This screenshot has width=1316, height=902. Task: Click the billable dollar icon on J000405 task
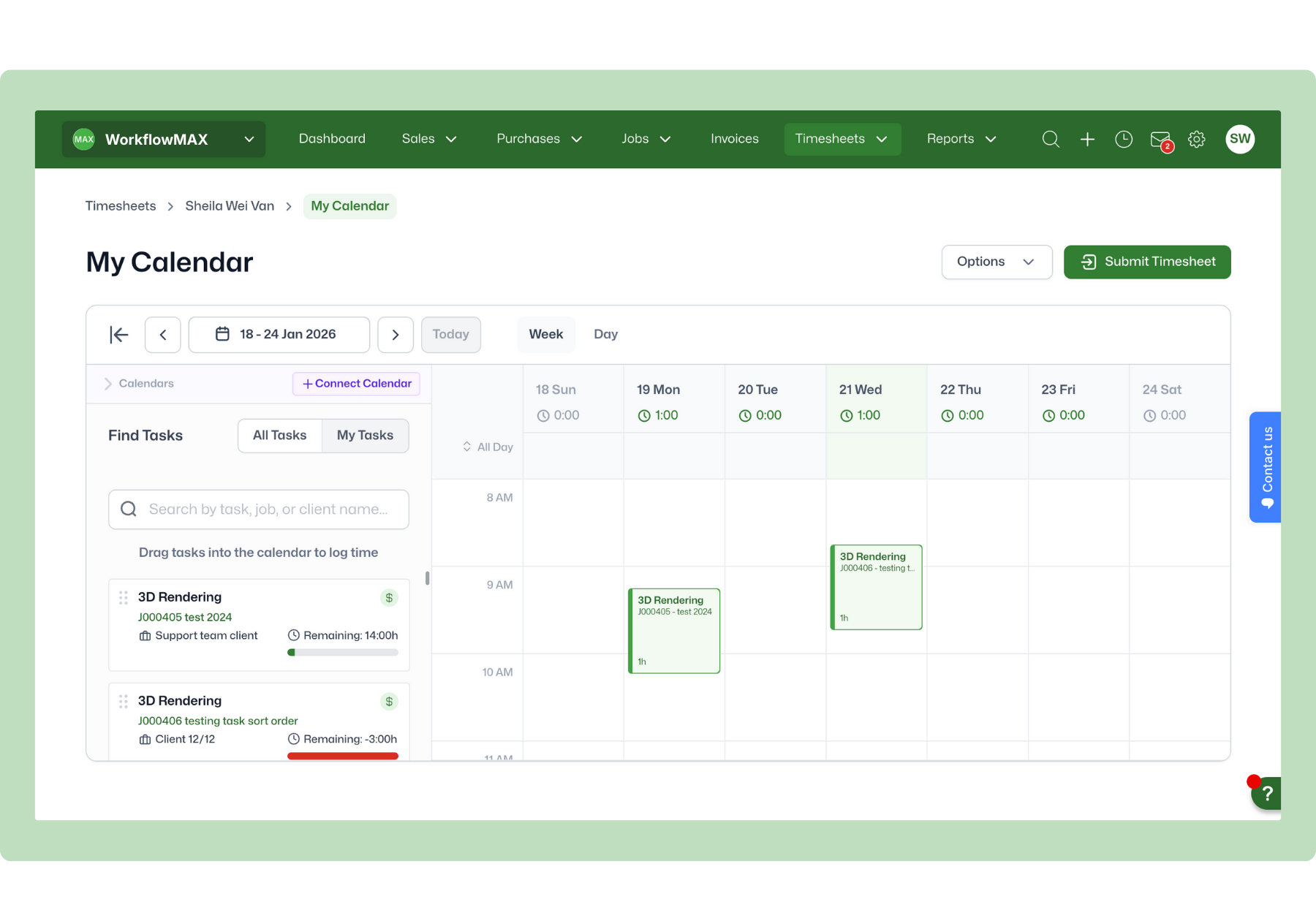(389, 598)
